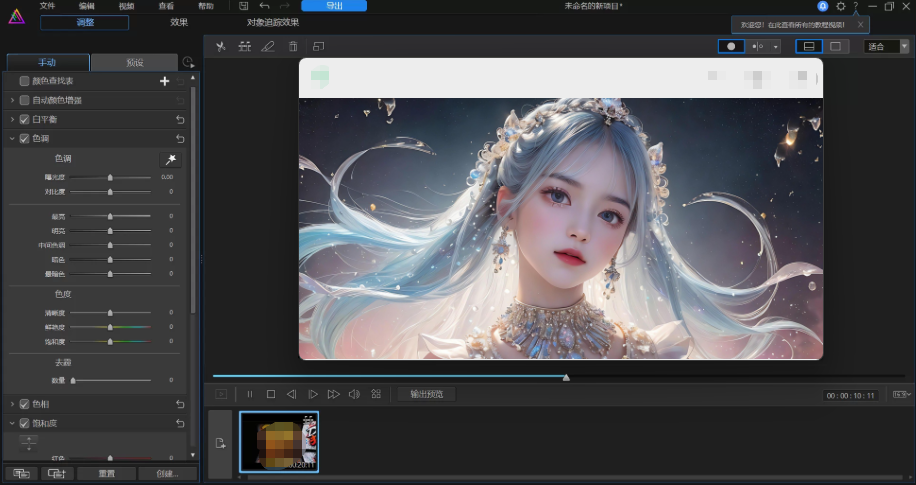Toggle the volume speaker icon
The width and height of the screenshot is (916, 485).
(354, 394)
